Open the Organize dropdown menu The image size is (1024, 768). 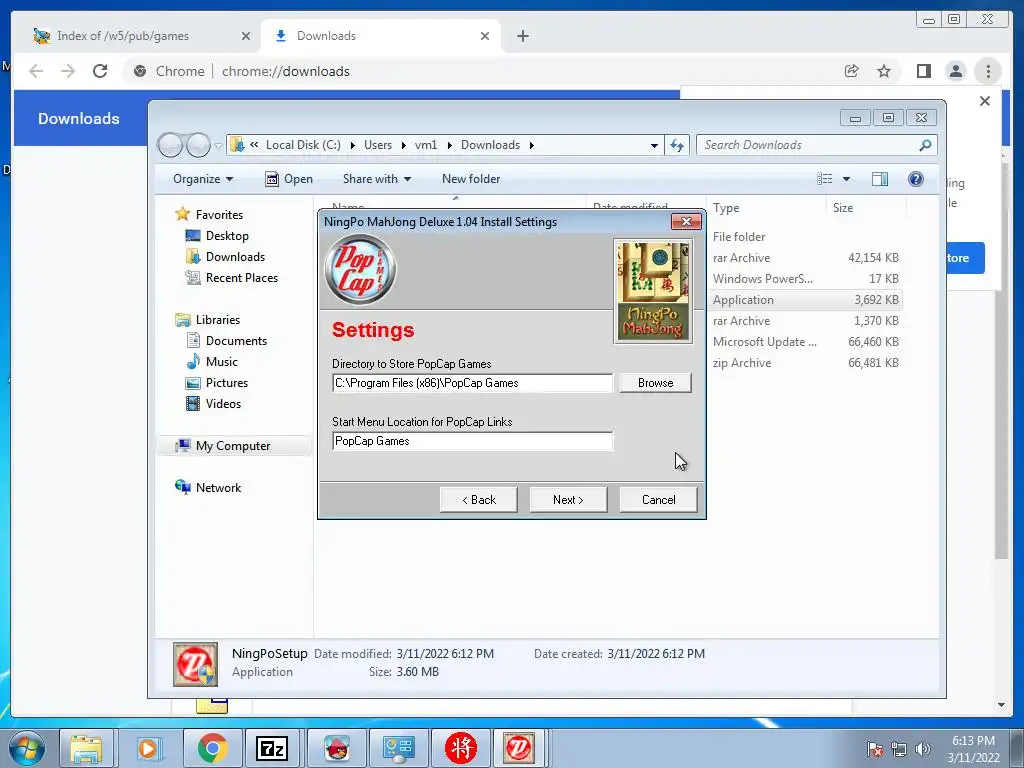pyautogui.click(x=202, y=179)
